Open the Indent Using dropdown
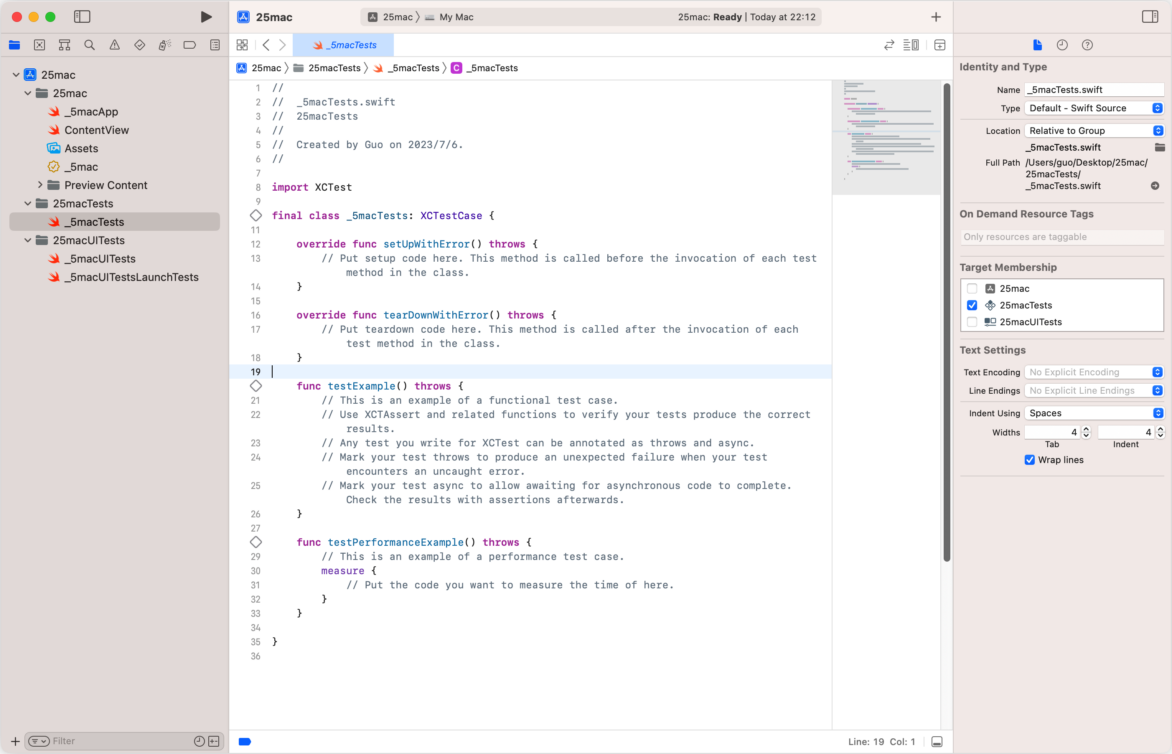 1094,413
